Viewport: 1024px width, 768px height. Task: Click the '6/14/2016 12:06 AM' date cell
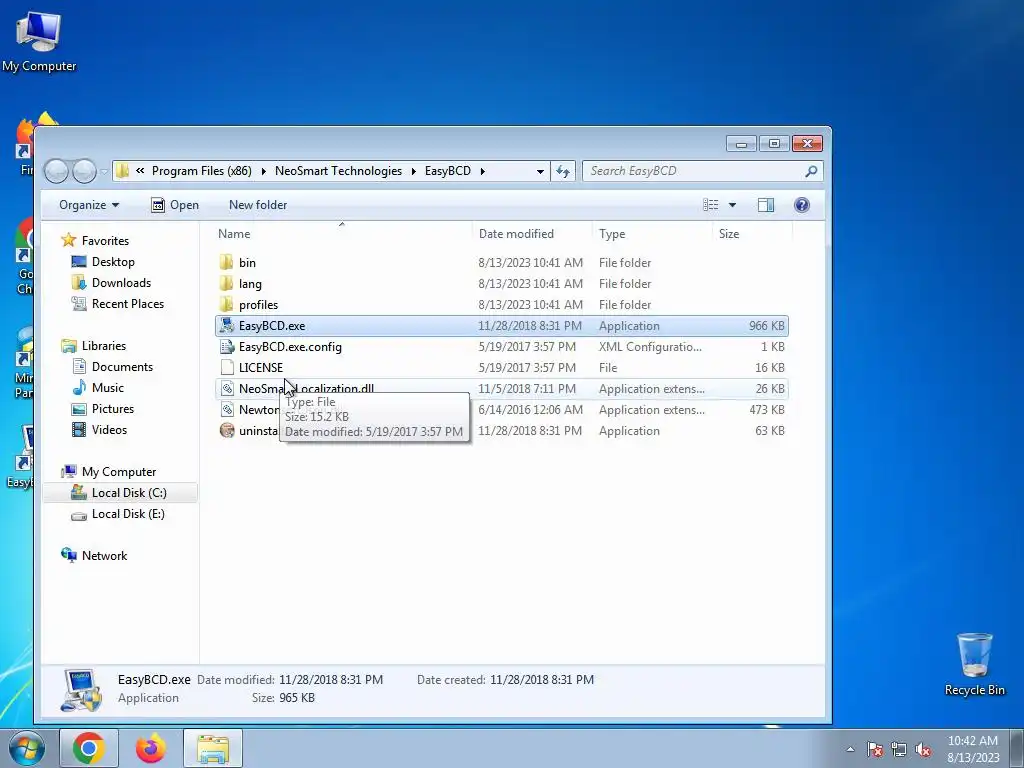pyautogui.click(x=530, y=409)
